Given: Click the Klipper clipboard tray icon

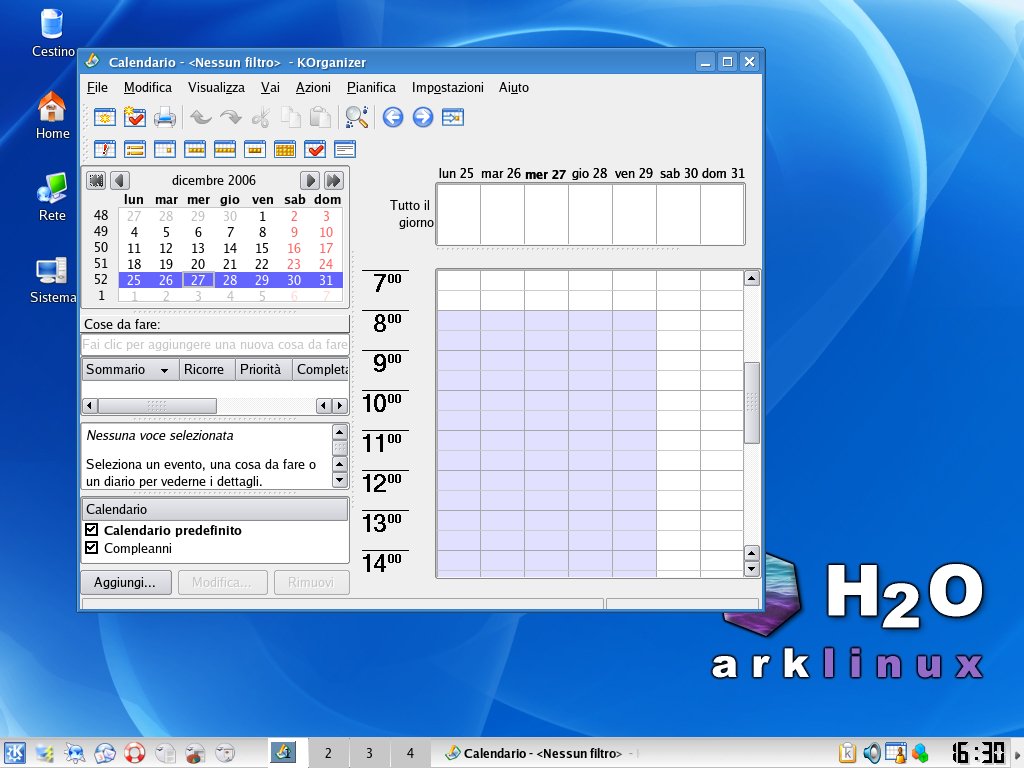Looking at the screenshot, I should tap(847, 753).
